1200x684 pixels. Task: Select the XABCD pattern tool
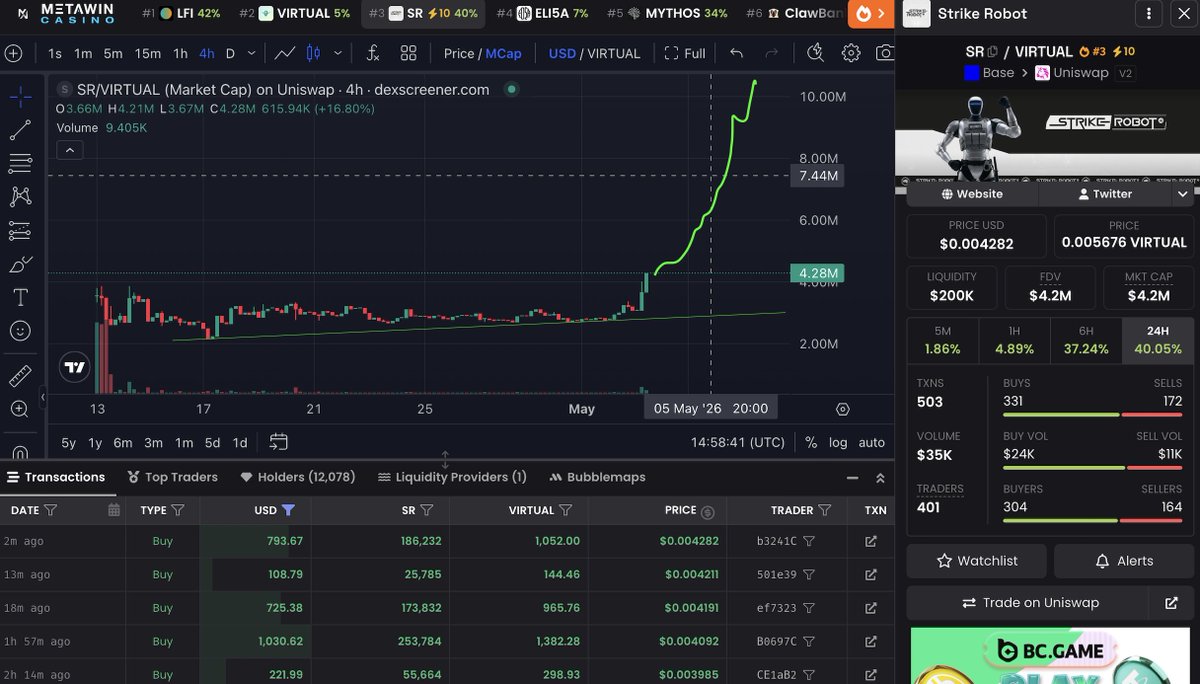(20, 197)
